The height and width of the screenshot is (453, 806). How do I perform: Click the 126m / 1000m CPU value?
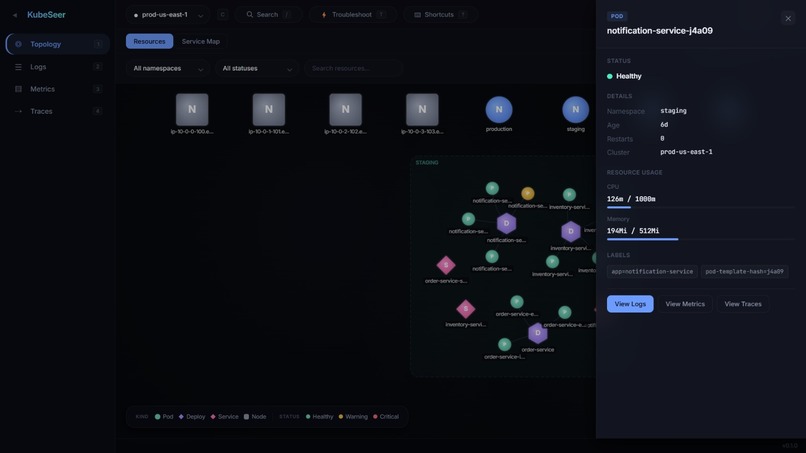(631, 199)
